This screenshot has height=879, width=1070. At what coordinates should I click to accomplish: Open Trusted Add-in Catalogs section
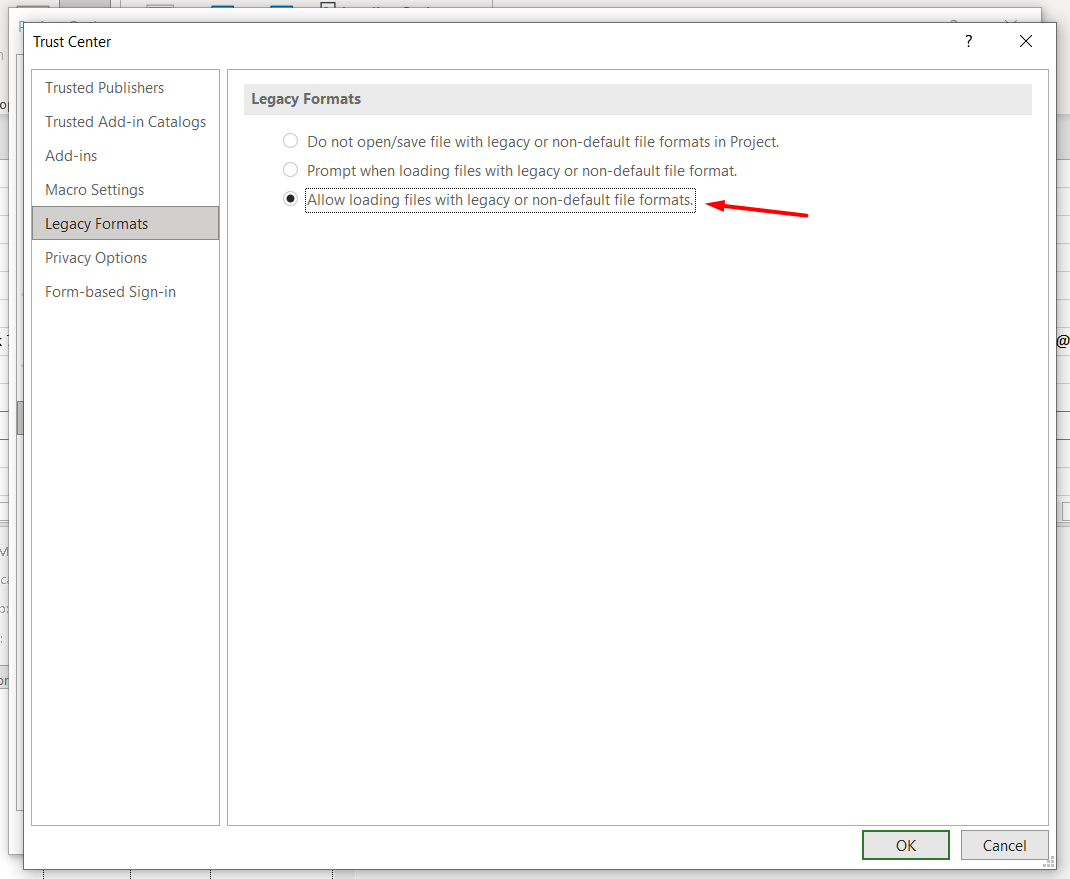coord(126,122)
